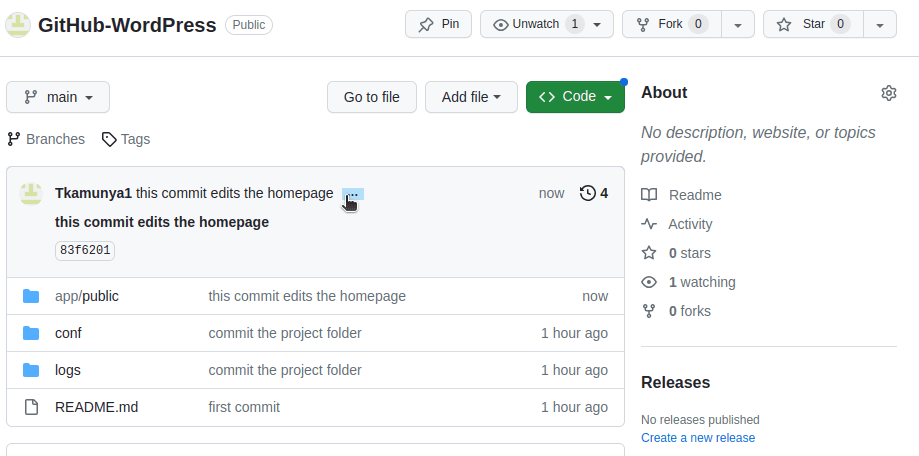Open 'first commit' message link
The image size is (919, 456).
[244, 407]
